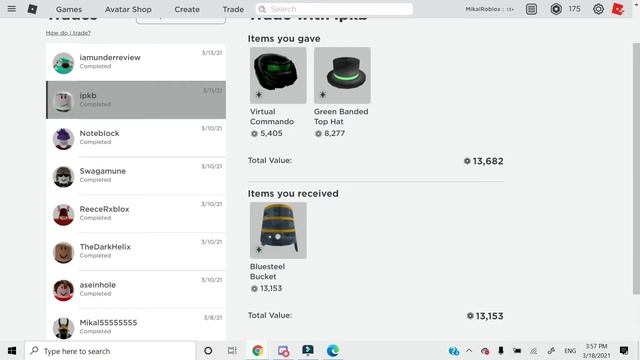This screenshot has width=640, height=360.
Task: Select the aseinhole trade
Action: [136, 290]
